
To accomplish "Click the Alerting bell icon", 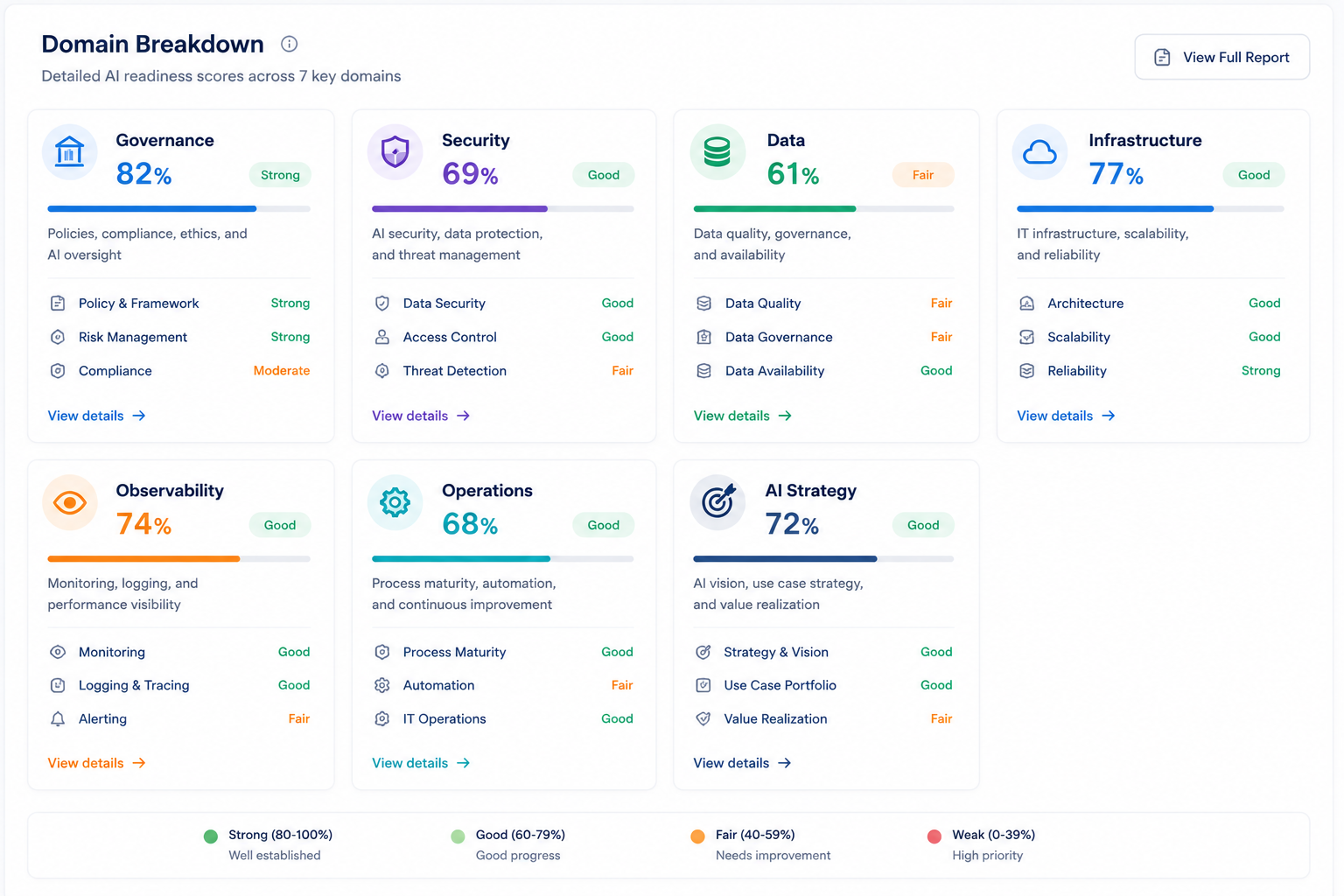I will pos(58,719).
